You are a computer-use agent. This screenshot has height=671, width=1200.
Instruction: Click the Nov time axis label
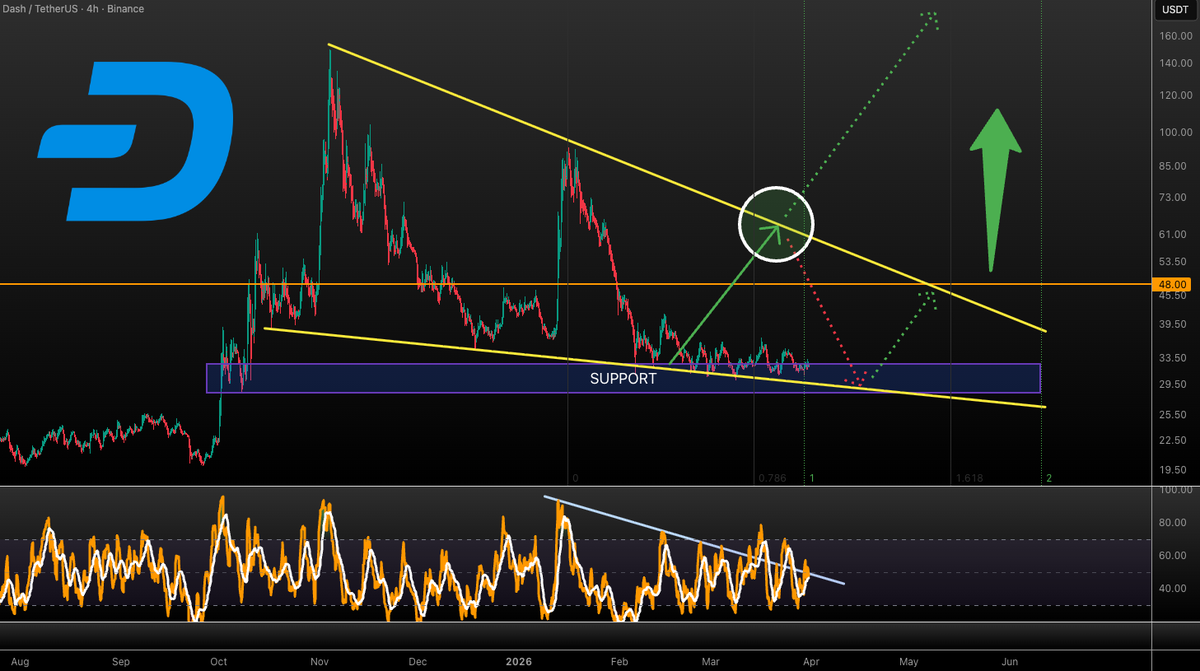[x=319, y=662]
